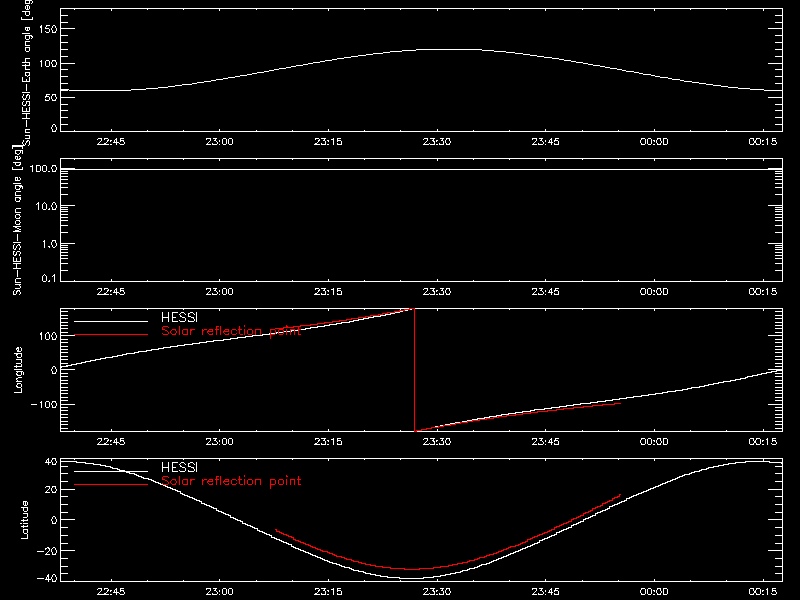The height and width of the screenshot is (600, 800).
Task: Click 23:15 tick under Latitude plot
Action: (328, 592)
